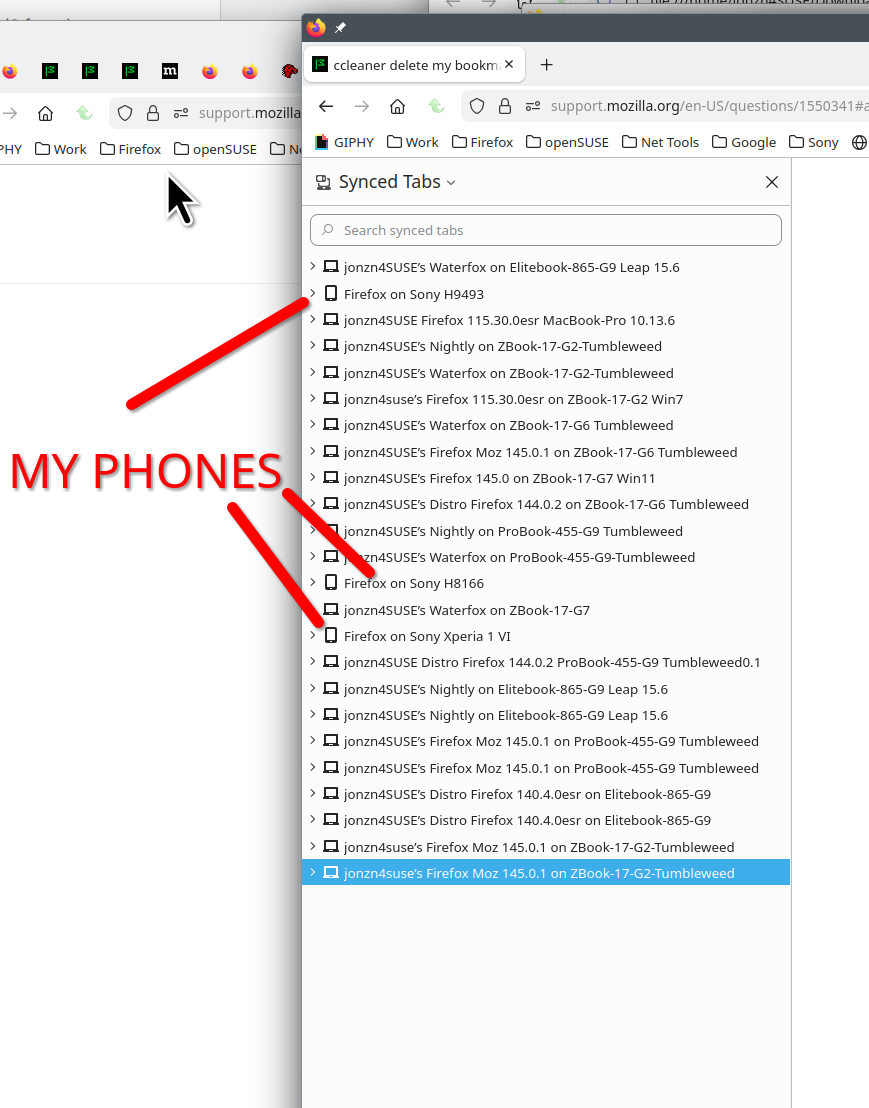869x1108 pixels.
Task: Open Firefox bookmarks folder in back window
Action: (131, 149)
